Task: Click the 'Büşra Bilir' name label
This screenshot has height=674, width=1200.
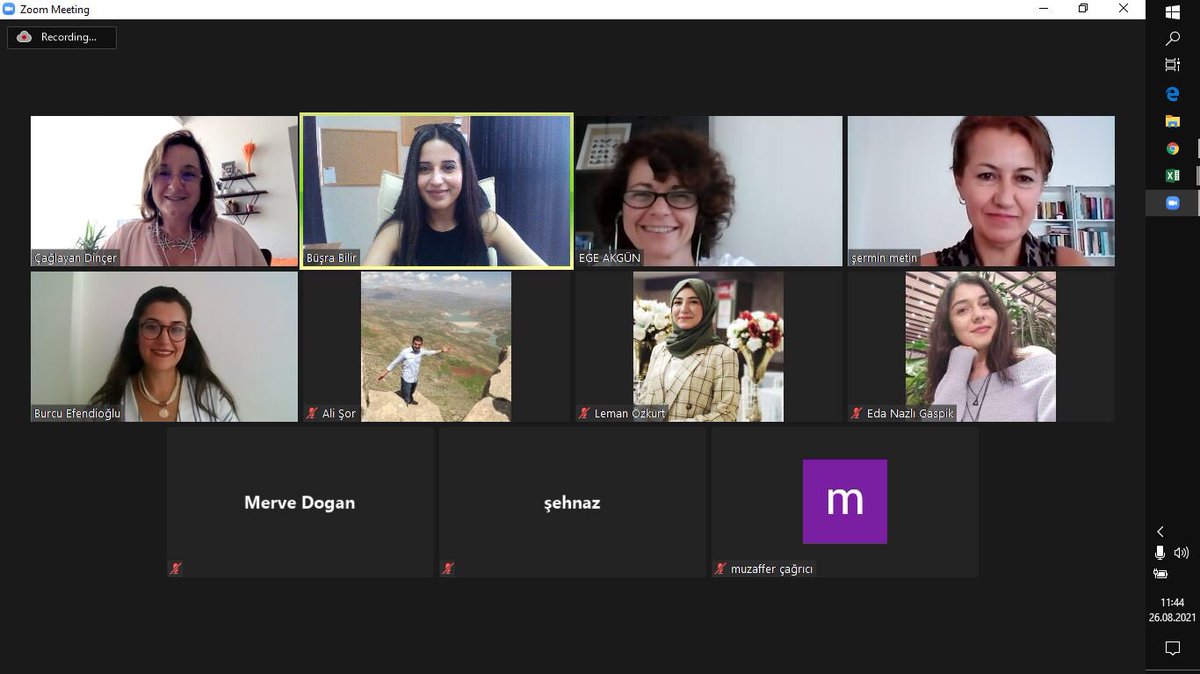Action: 332,258
